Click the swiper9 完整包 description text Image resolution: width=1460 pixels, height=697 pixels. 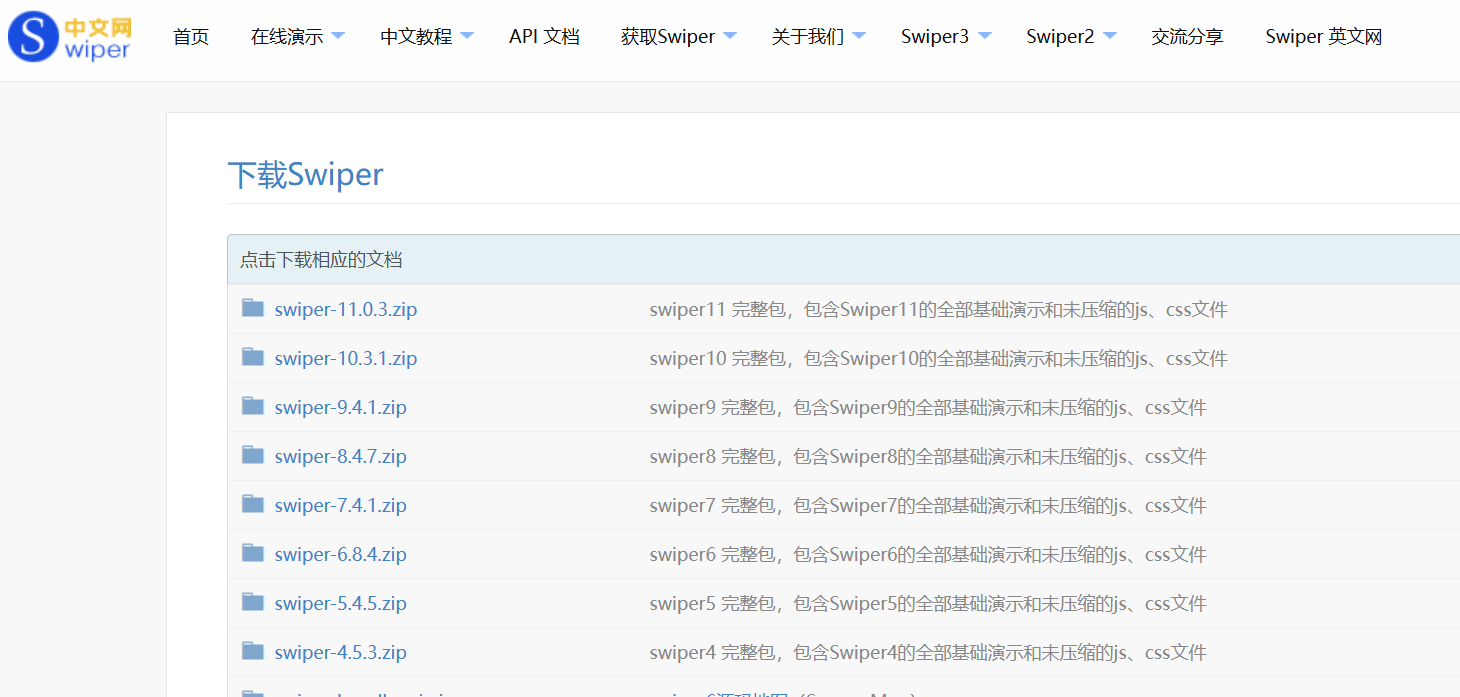[928, 407]
